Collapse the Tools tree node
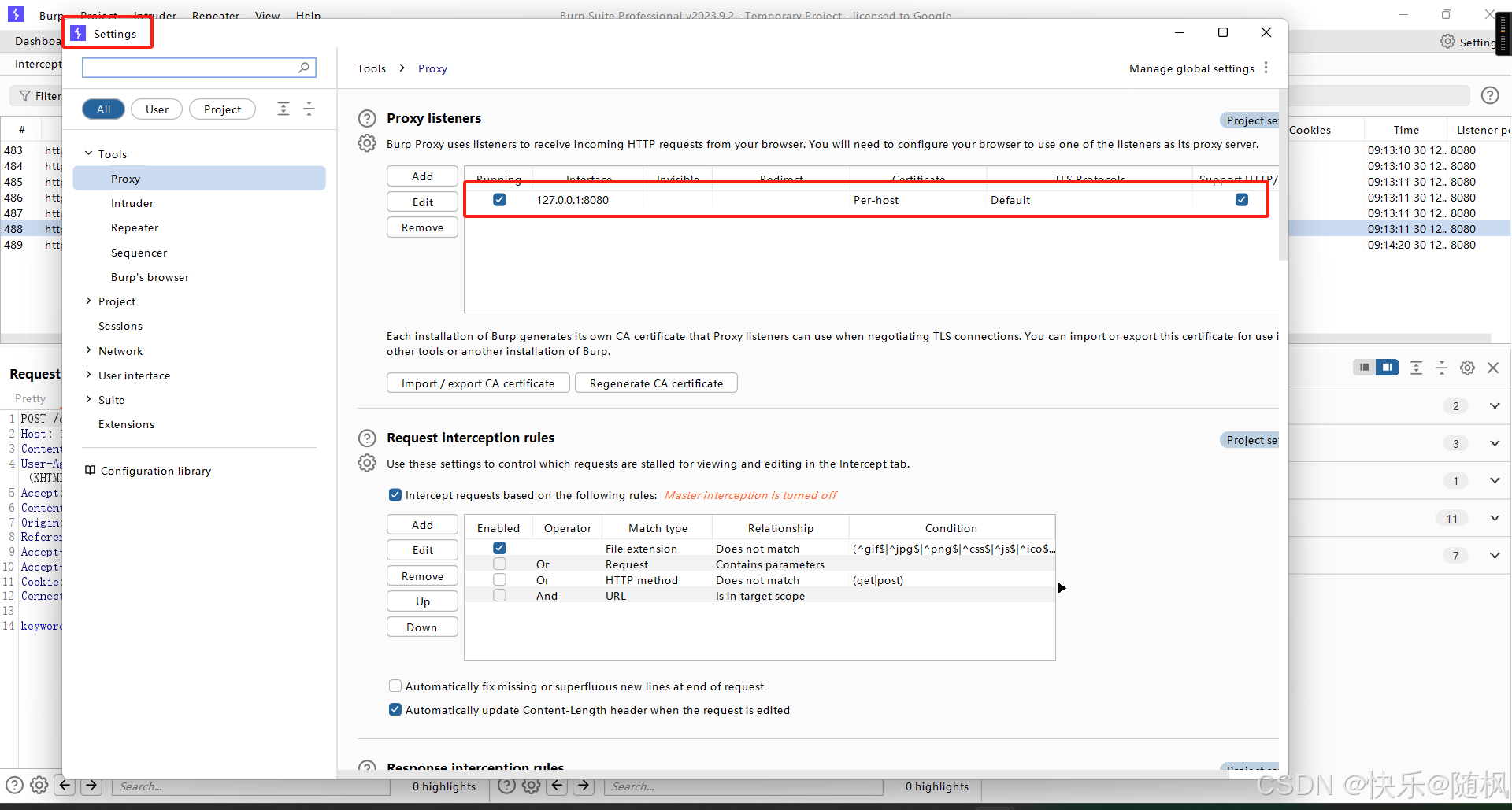Viewport: 1512px width, 810px height. point(88,153)
